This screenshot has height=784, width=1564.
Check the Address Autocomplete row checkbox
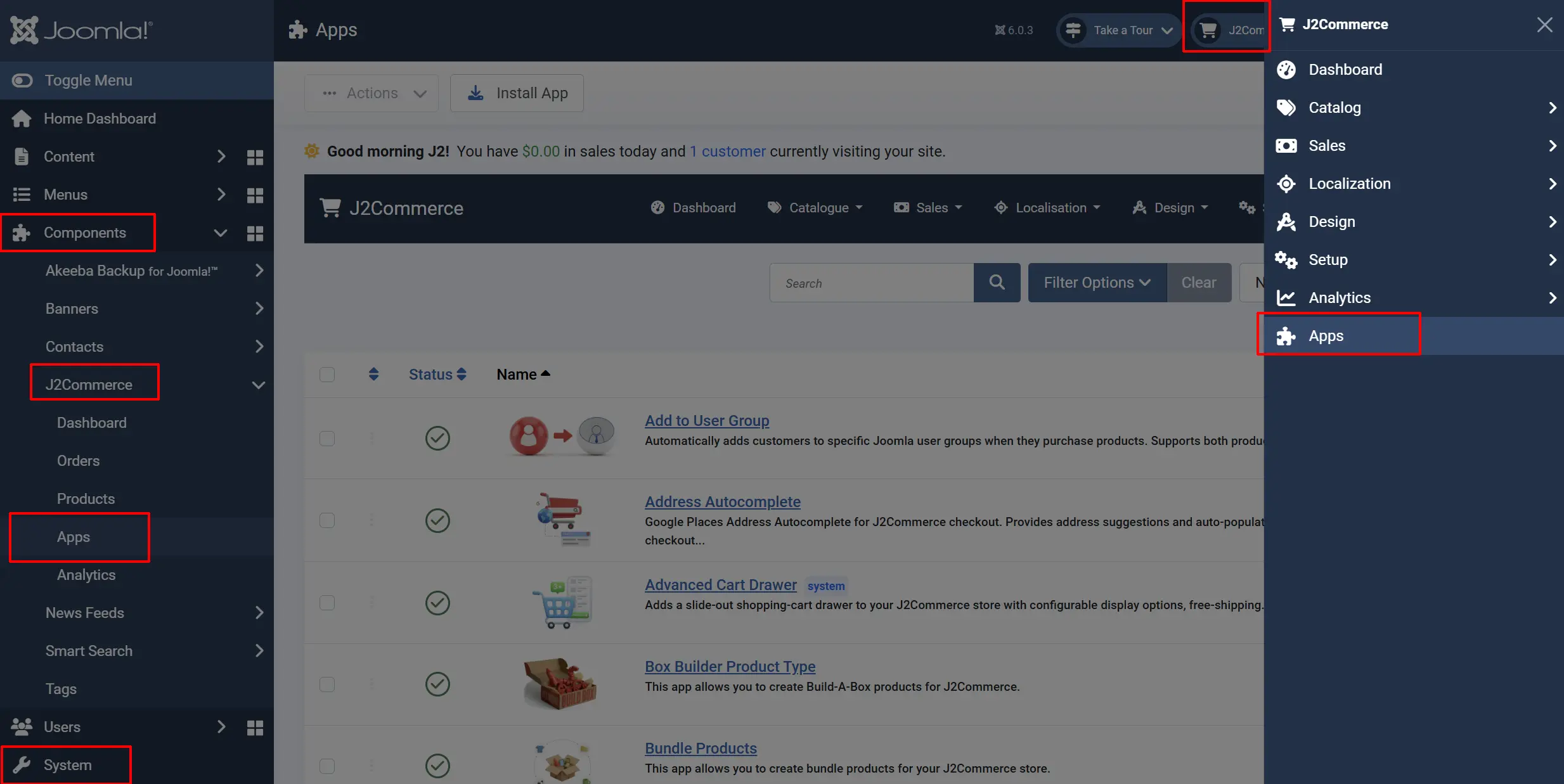point(327,520)
